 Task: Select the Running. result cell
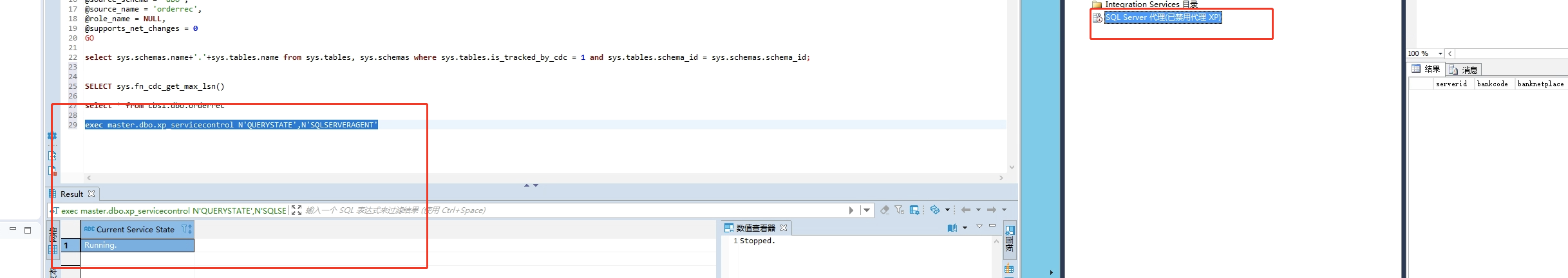point(137,245)
